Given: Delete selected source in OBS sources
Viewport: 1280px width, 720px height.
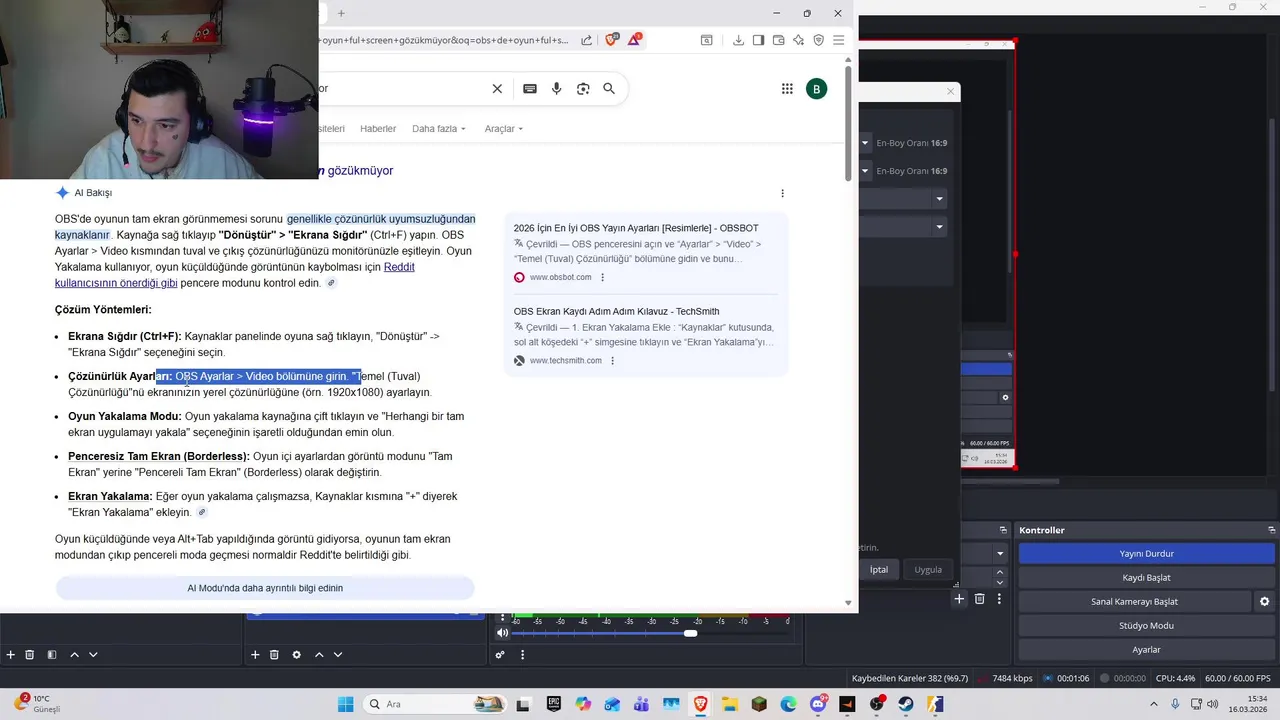Looking at the screenshot, I should click(274, 655).
